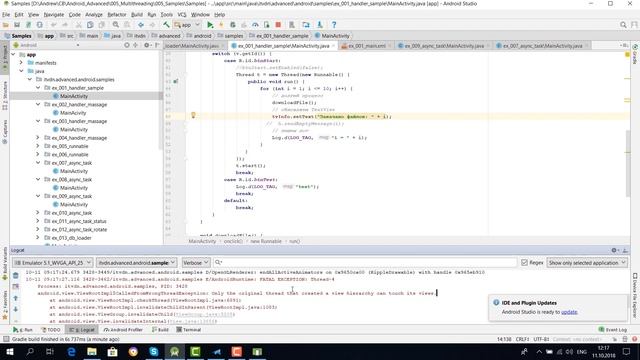Expand the ex_010_async_task package
640x360 pixels.
38,213
